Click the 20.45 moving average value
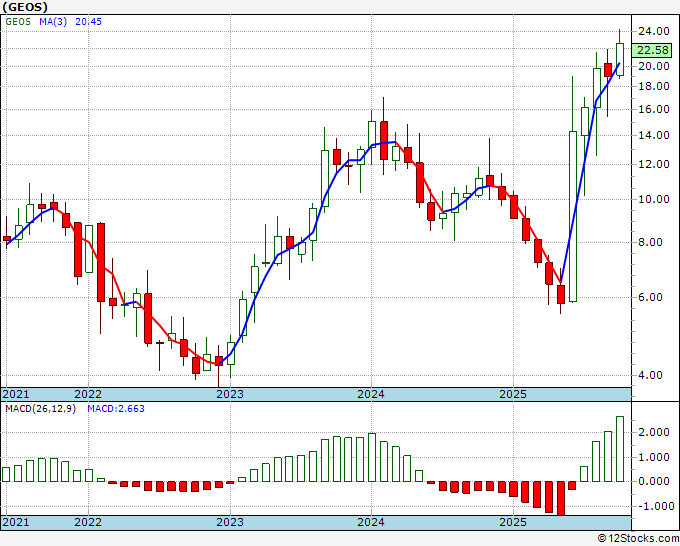Image resolution: width=680 pixels, height=546 pixels. 88,22
